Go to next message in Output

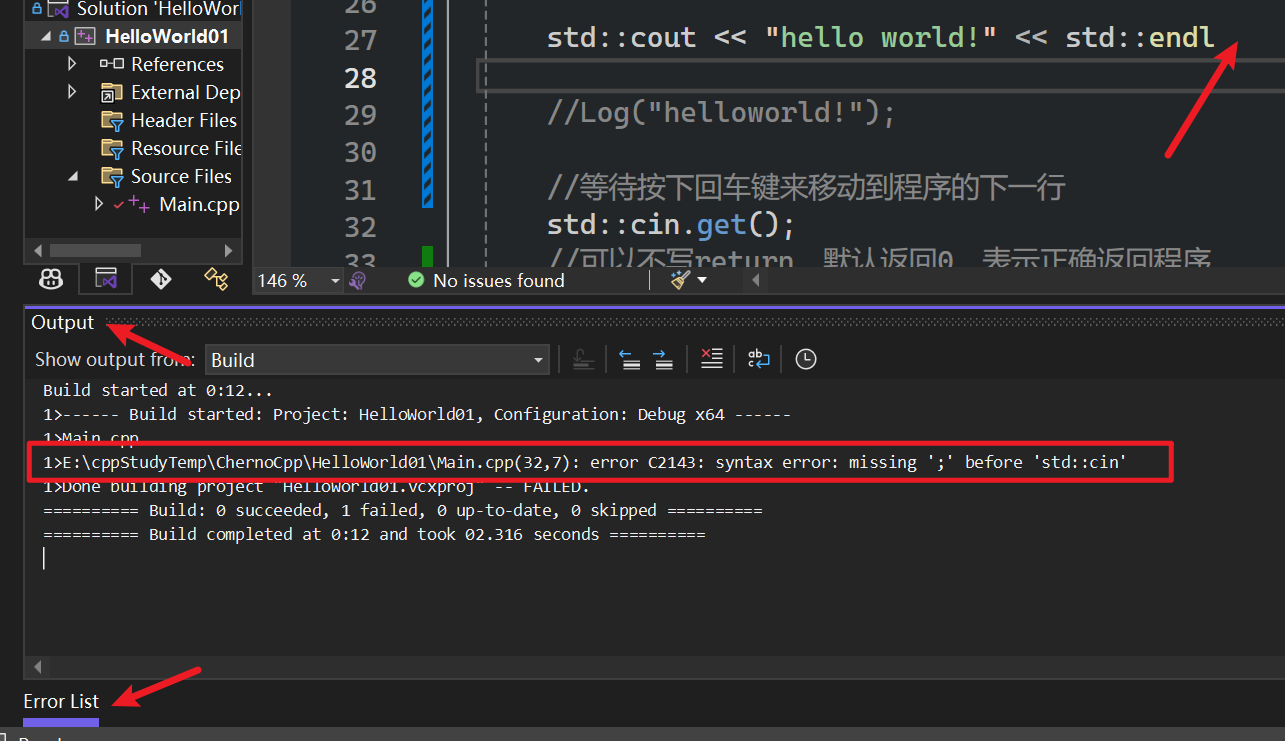(663, 359)
